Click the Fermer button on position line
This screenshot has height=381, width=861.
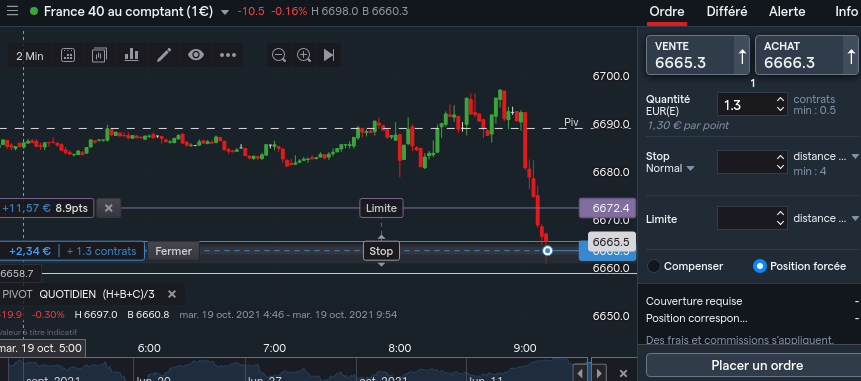174,251
